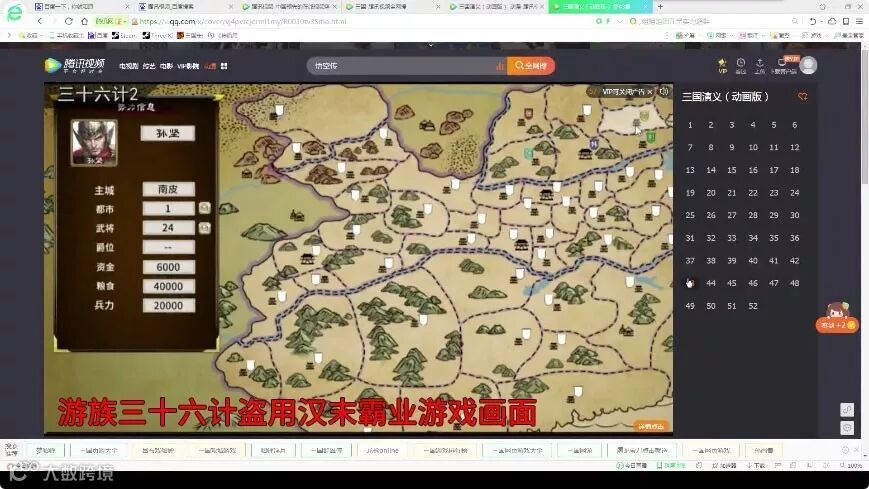Click the upper floating side tool icon
Screen dimensions: 869x489
pos(847,410)
